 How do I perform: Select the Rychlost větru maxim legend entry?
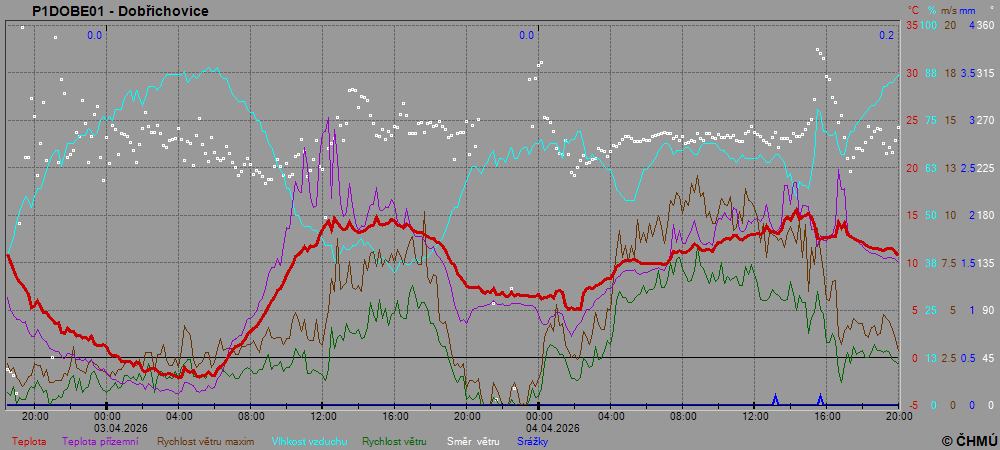[x=205, y=440]
